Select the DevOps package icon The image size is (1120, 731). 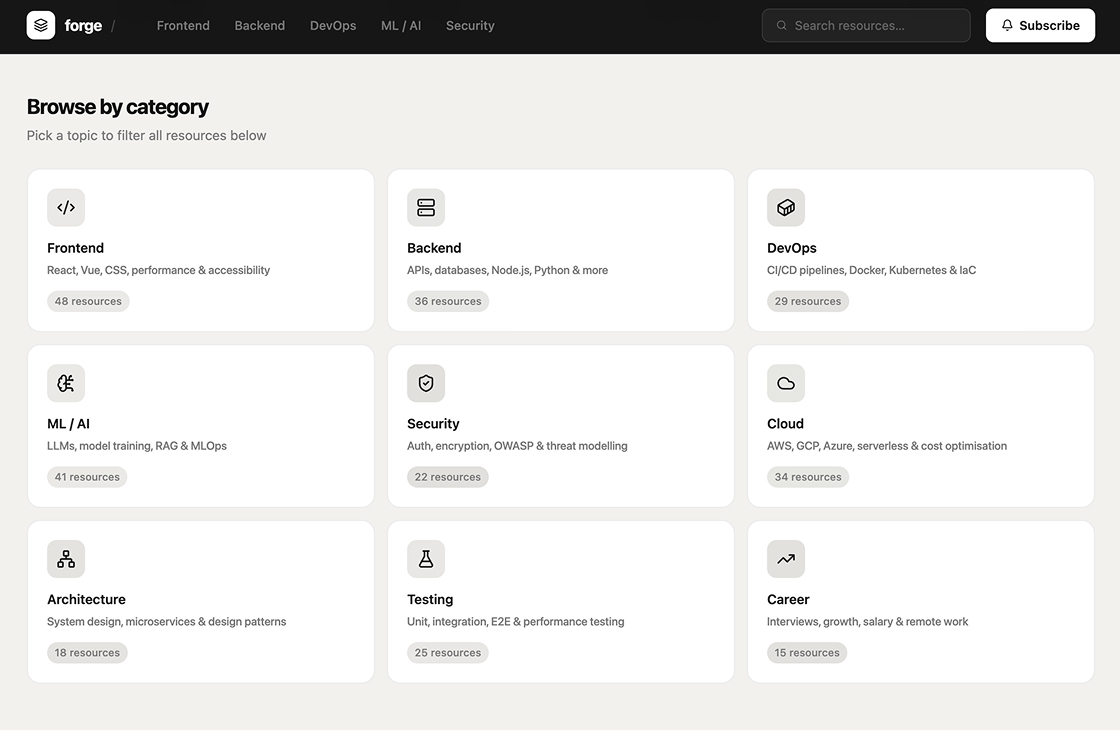click(x=786, y=207)
